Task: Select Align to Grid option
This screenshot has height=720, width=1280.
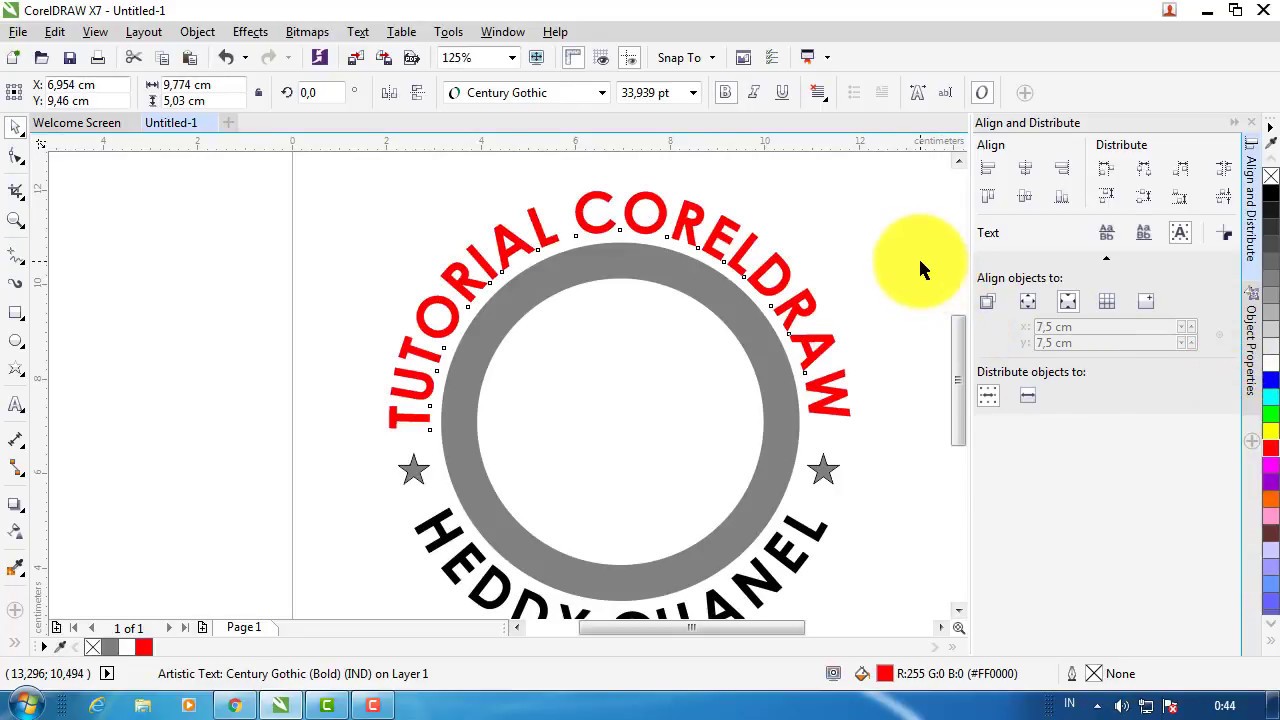Action: click(1107, 301)
